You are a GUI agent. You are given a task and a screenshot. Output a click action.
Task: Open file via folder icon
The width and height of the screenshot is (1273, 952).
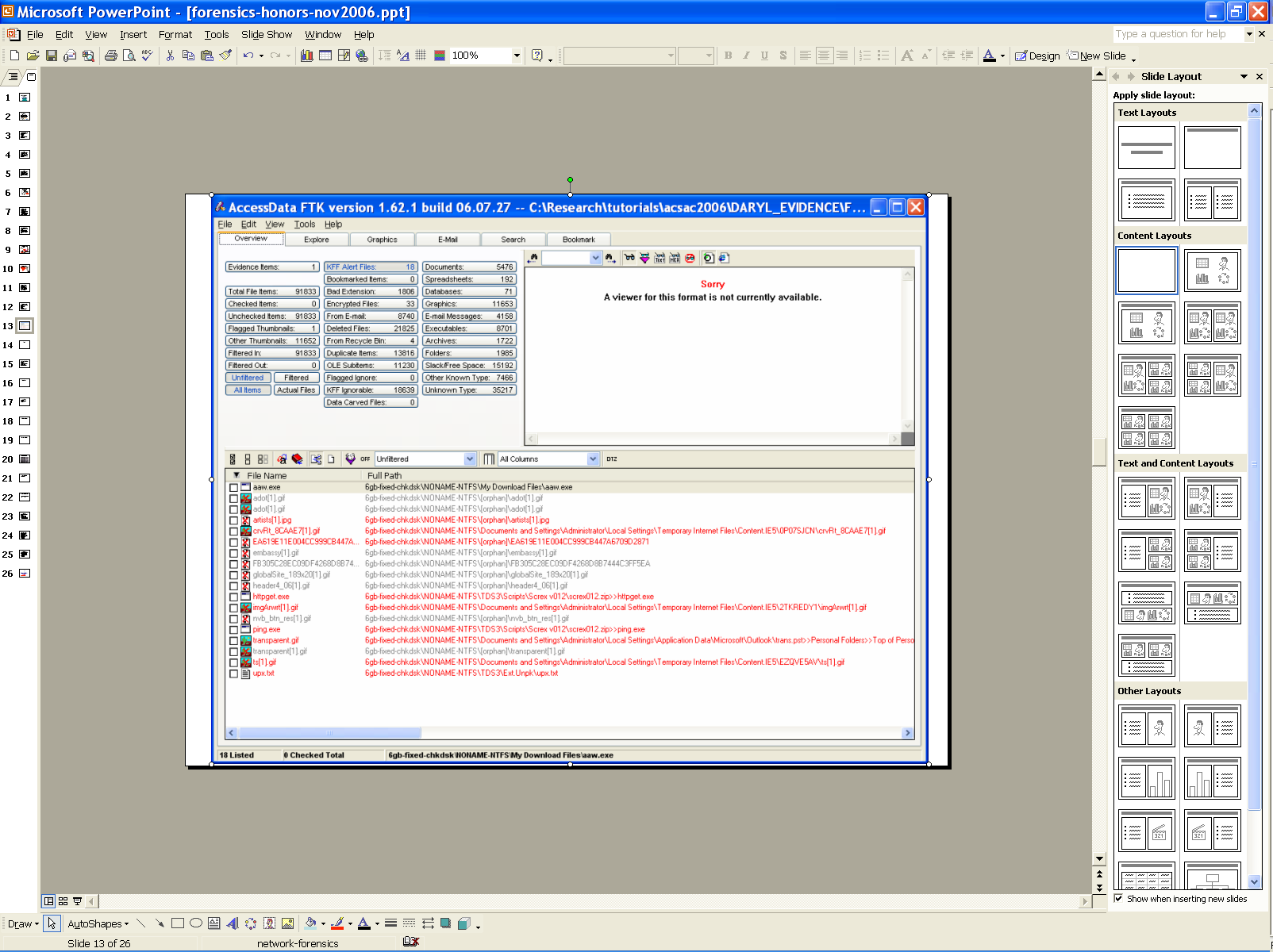coord(33,56)
